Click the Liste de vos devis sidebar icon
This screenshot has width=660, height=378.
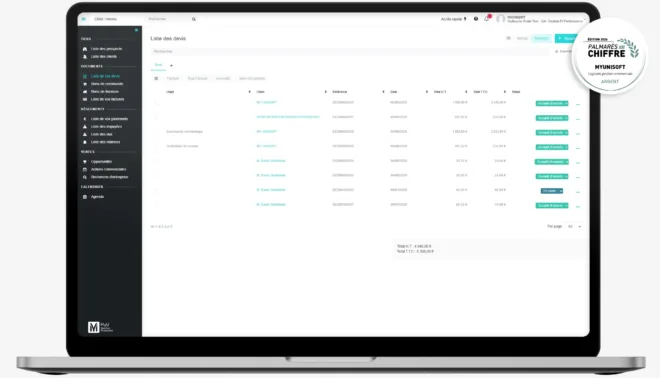click(85, 76)
